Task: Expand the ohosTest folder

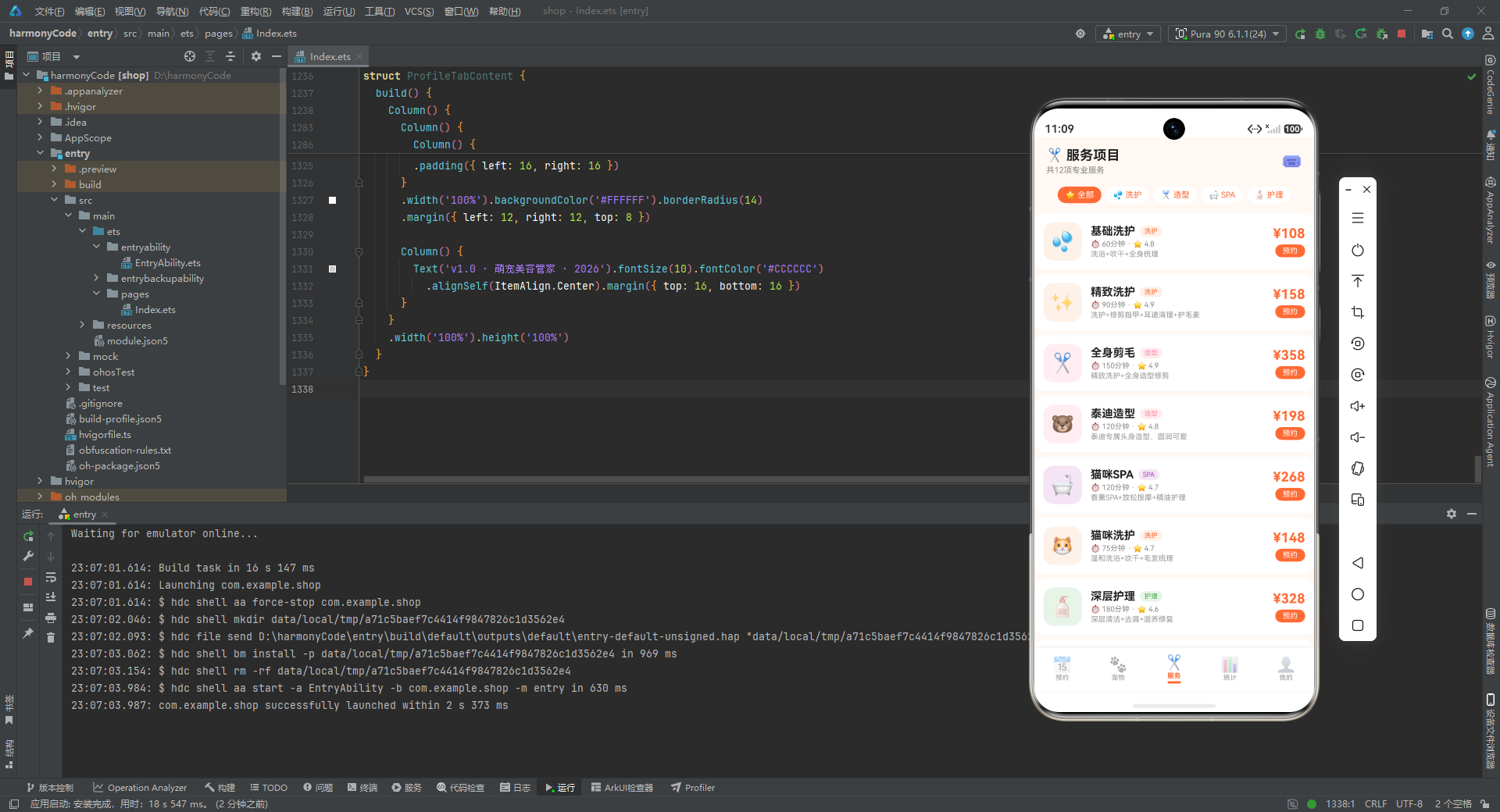Action: click(x=68, y=372)
